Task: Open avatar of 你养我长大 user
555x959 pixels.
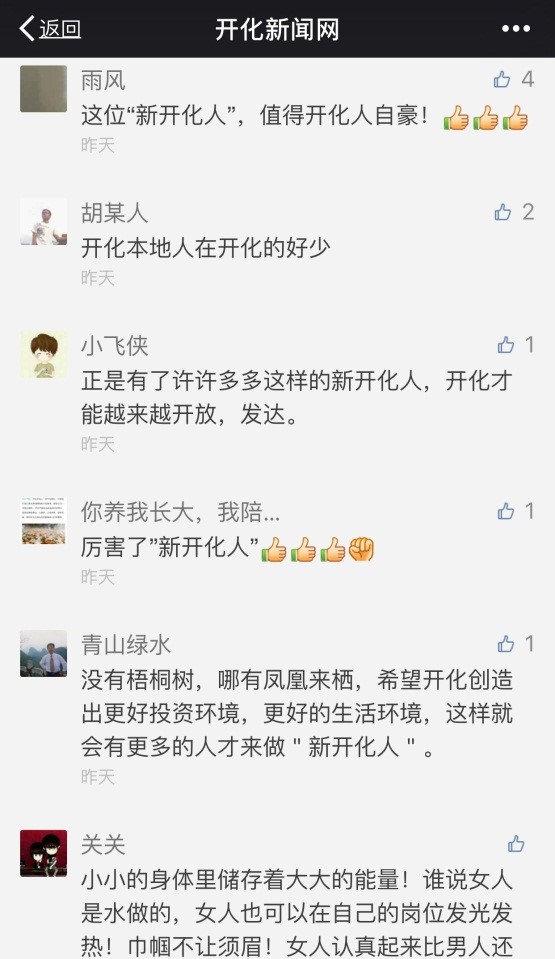Action: tap(43, 520)
